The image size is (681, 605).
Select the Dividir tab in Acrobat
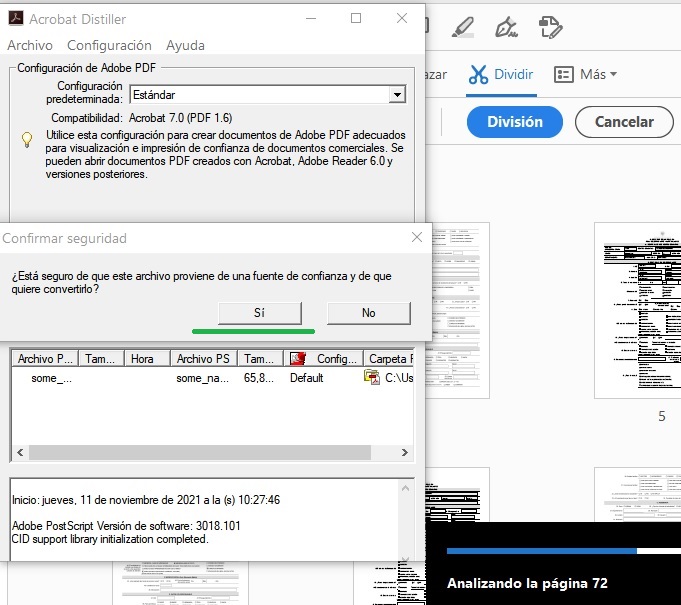click(501, 74)
